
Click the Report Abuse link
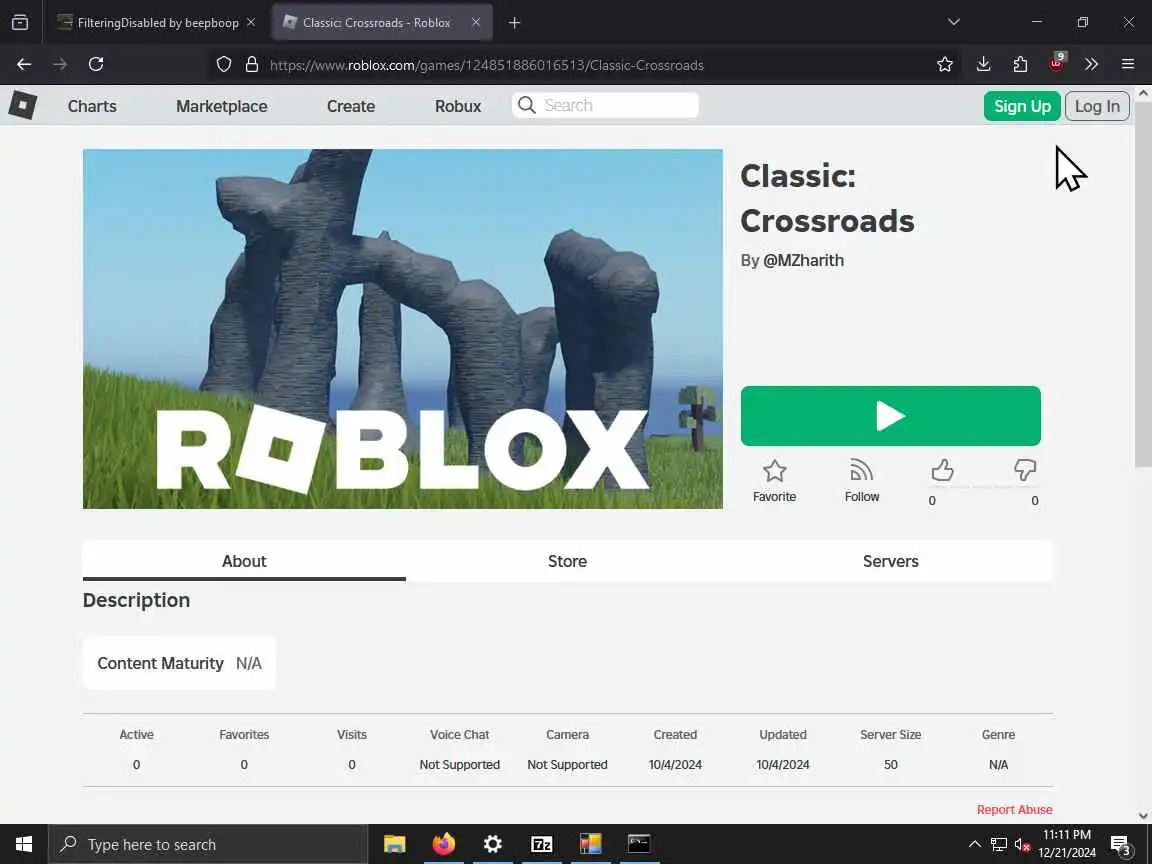tap(1014, 810)
